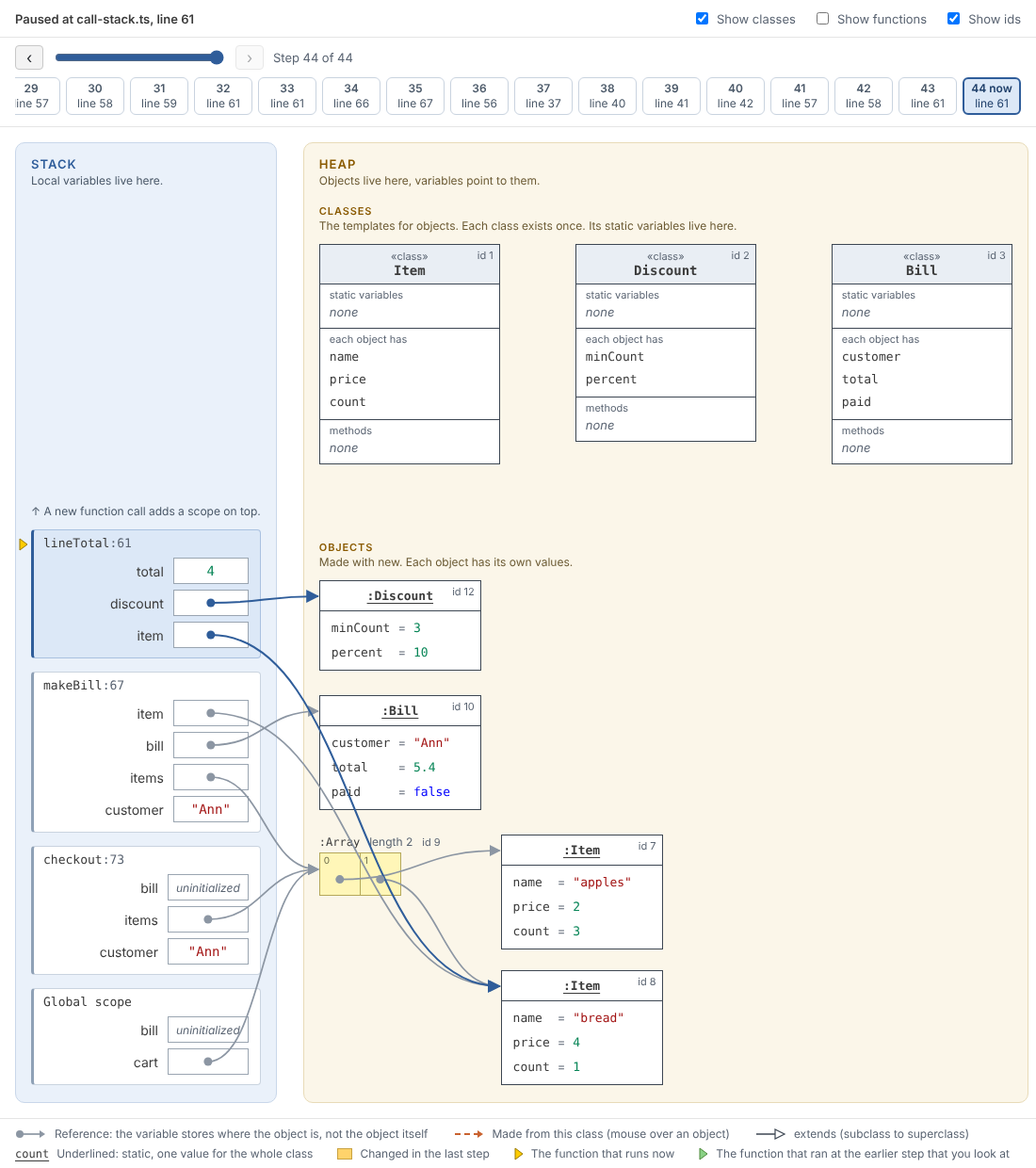Click the customer field in Bill class
This screenshot has width=1036, height=1168.
pos(871,357)
